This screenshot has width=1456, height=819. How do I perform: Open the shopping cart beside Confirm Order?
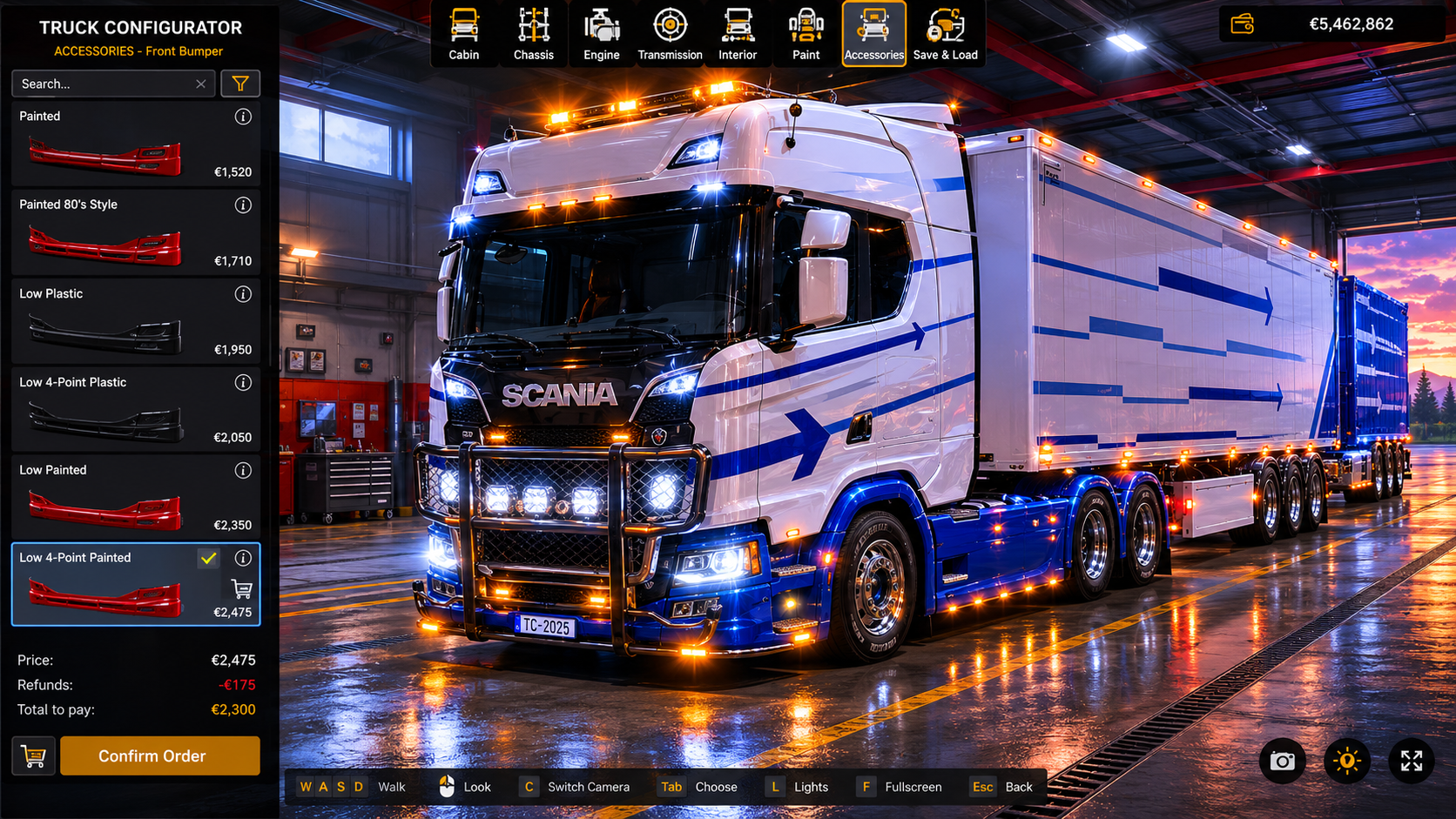tap(34, 755)
